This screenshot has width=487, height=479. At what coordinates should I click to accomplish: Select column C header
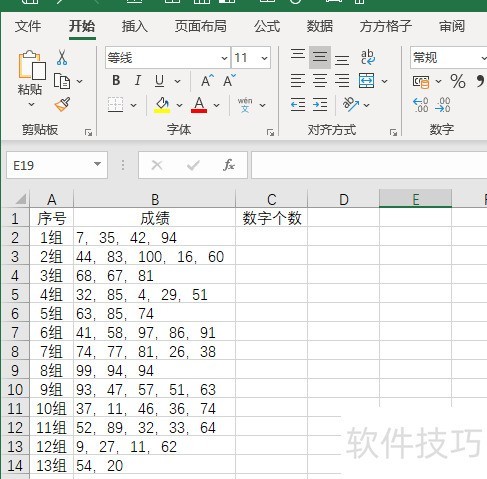[x=271, y=199]
